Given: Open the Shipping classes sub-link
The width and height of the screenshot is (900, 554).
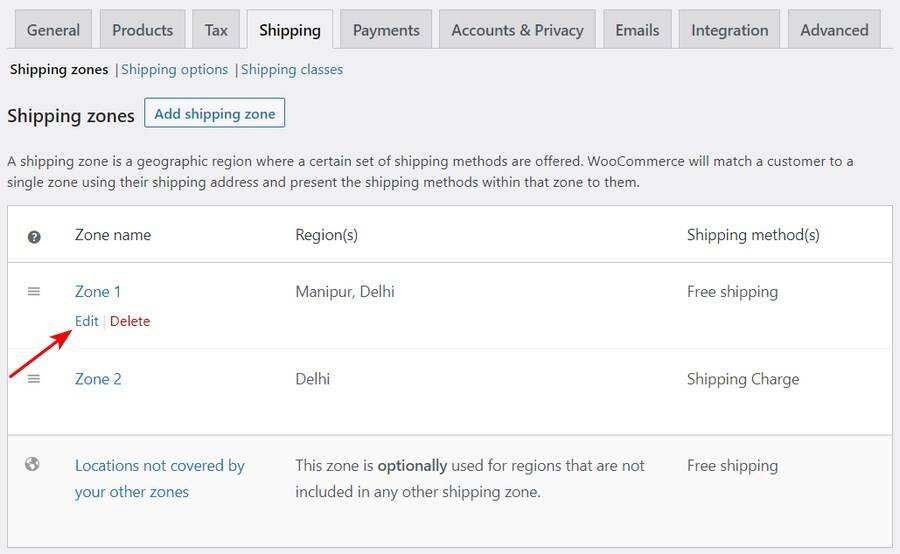Looking at the screenshot, I should (x=292, y=70).
